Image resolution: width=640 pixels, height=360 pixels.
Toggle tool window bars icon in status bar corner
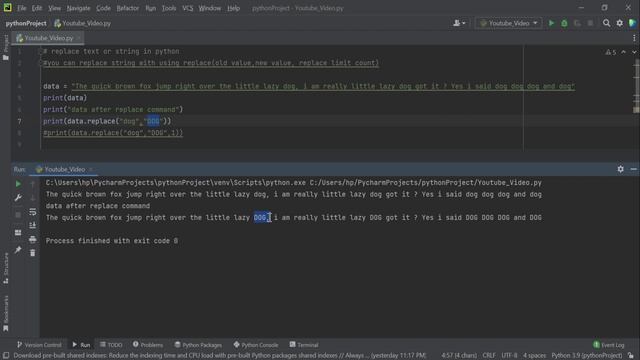(6, 356)
